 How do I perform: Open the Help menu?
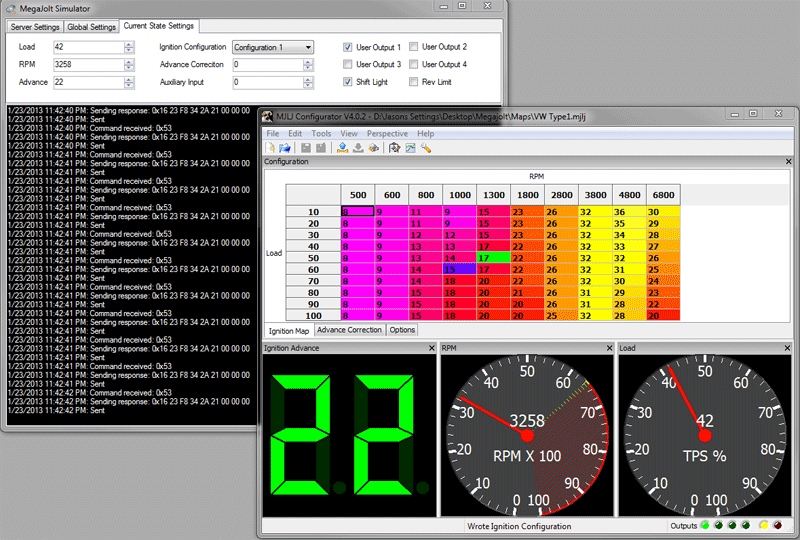coord(426,133)
